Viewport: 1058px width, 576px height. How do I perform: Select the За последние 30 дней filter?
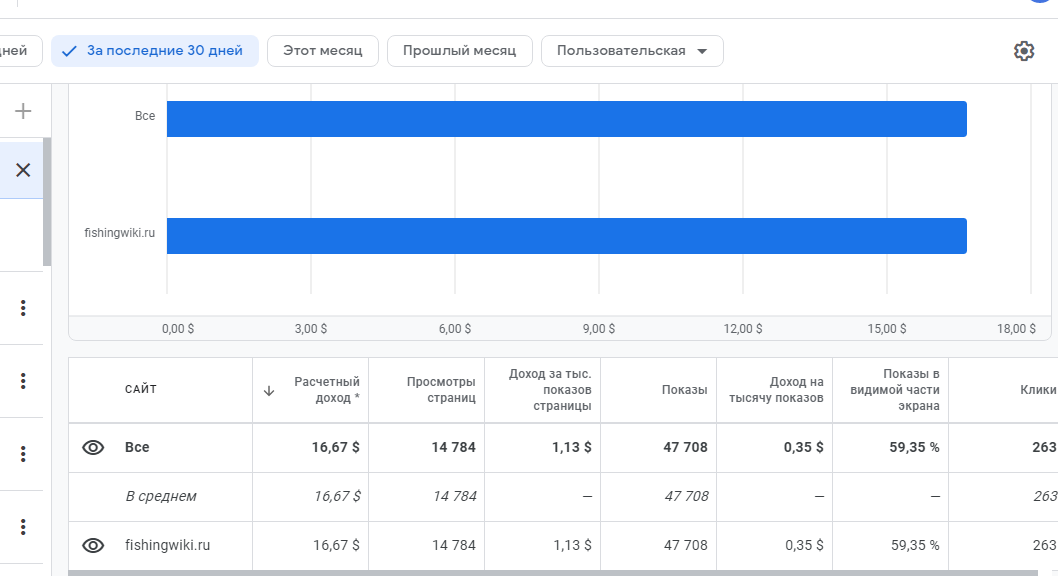(155, 51)
